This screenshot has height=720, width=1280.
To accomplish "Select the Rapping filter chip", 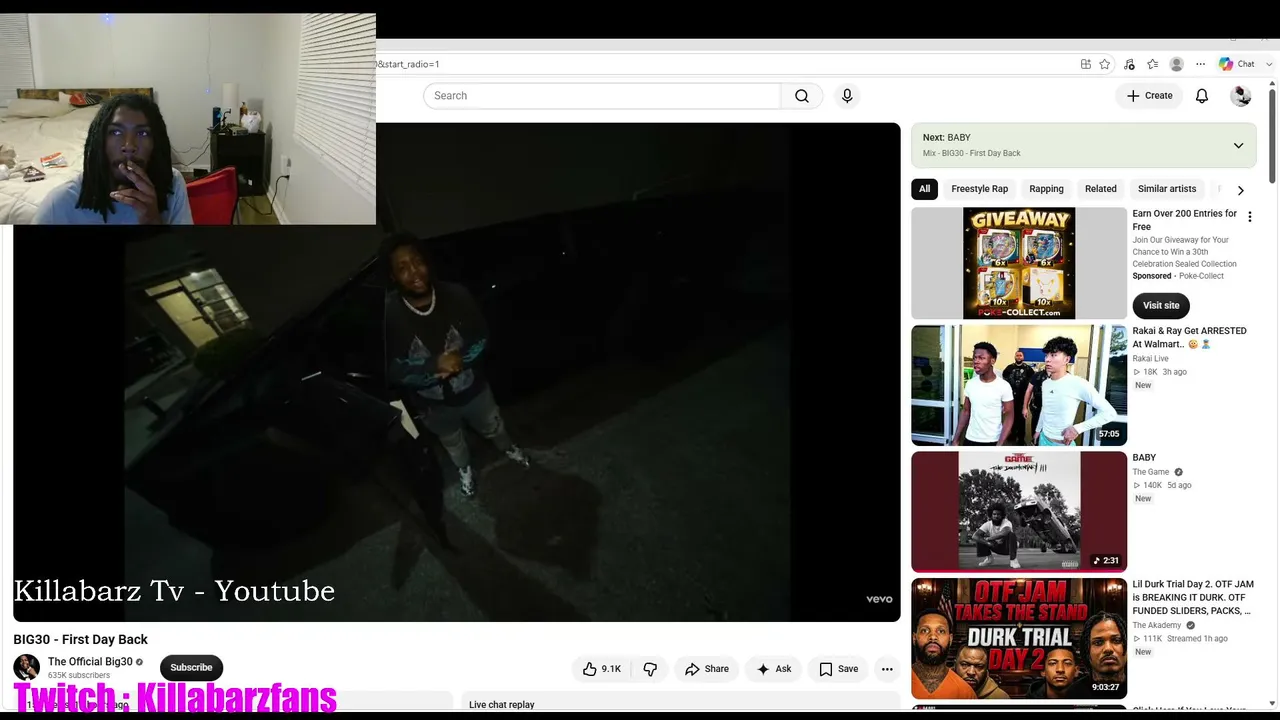I will (1047, 189).
